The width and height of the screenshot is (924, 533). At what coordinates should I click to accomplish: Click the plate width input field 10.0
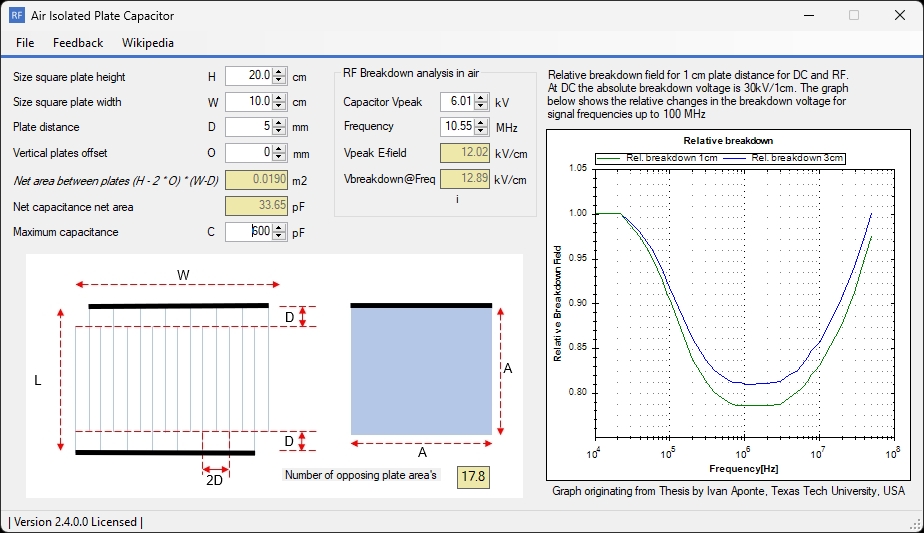(249, 101)
